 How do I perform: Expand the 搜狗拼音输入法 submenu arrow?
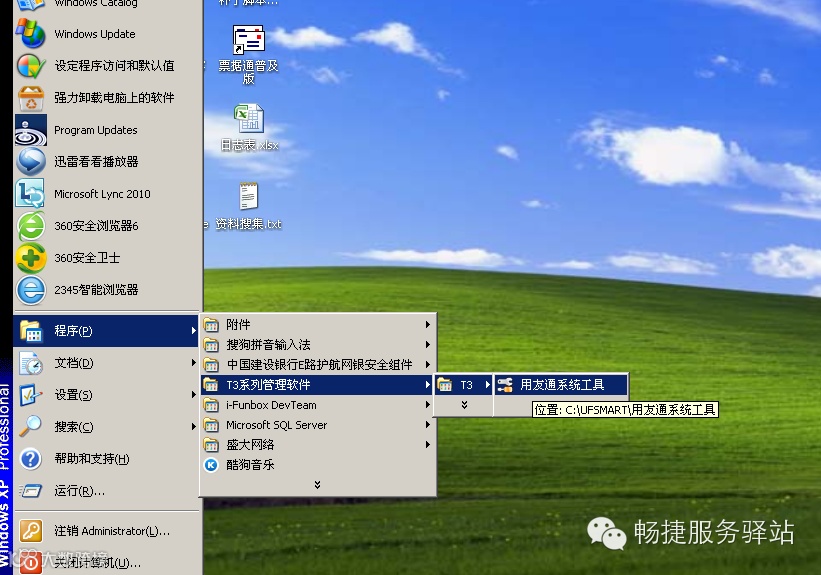(428, 345)
